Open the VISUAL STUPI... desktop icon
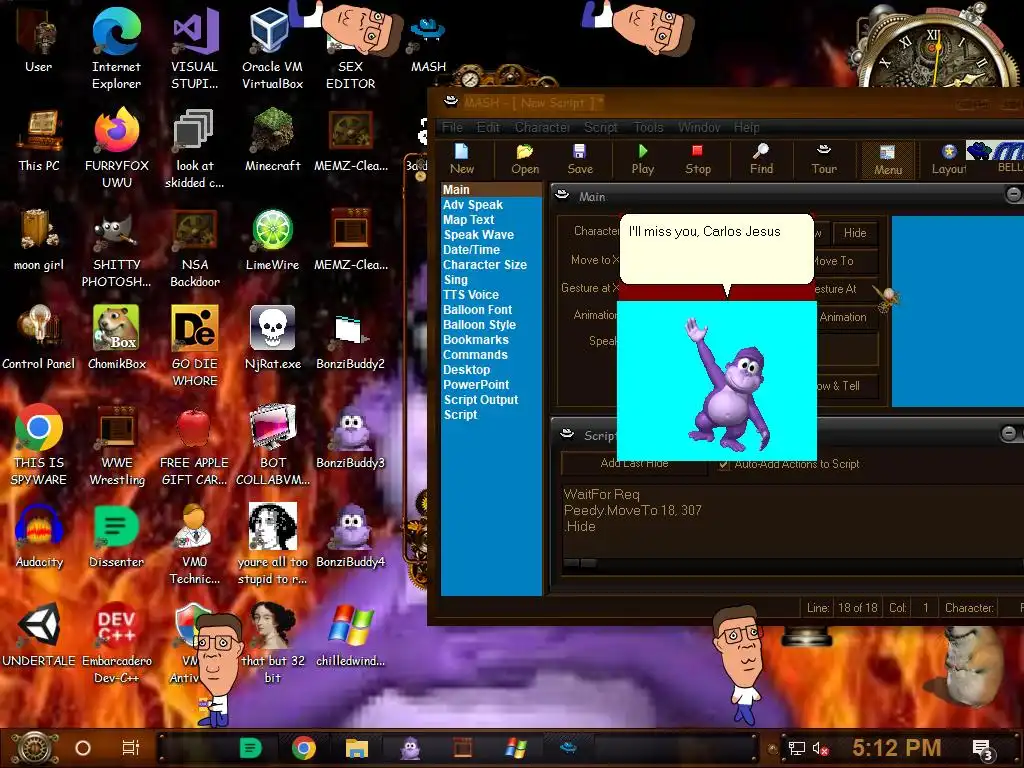 coord(195,49)
